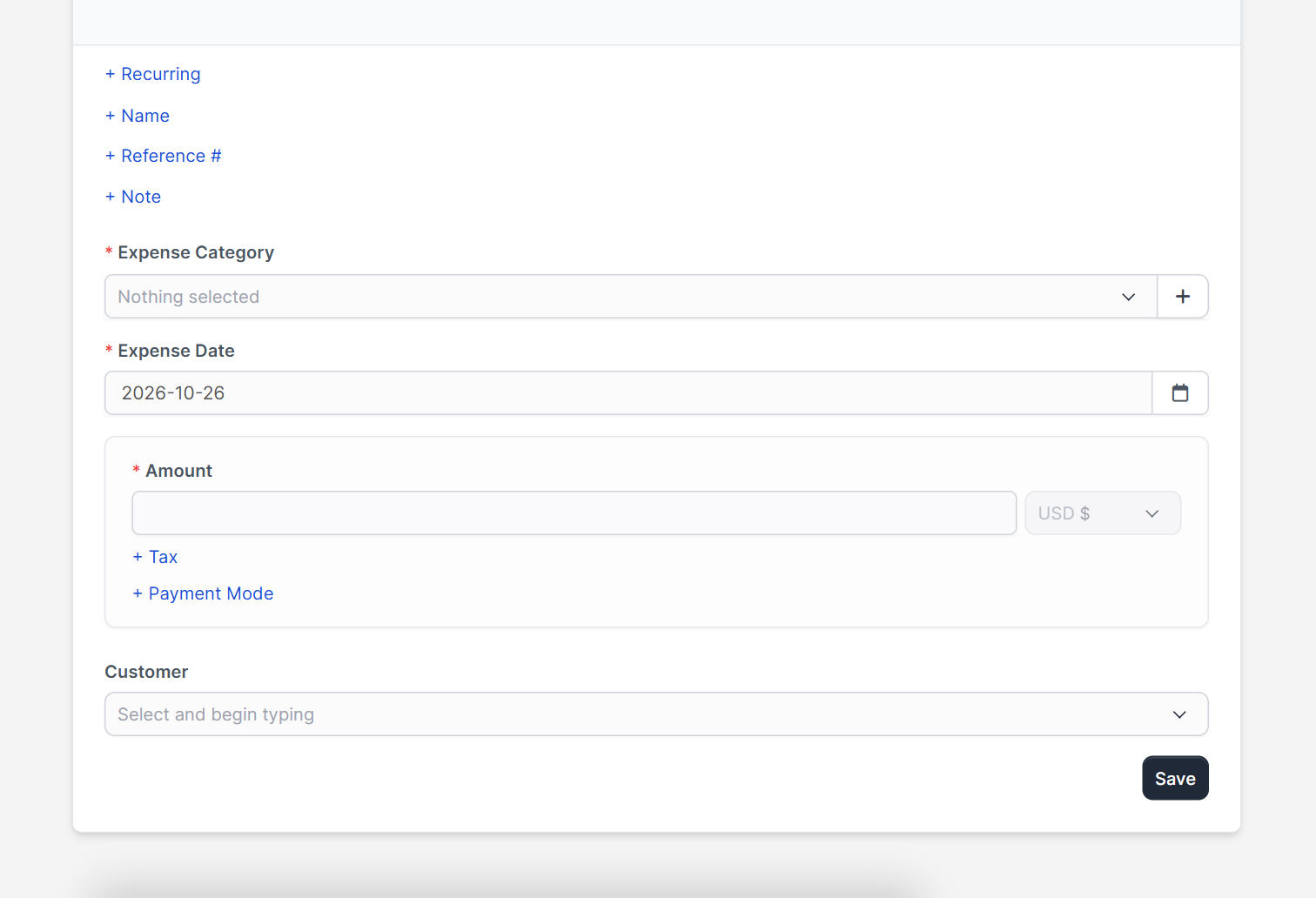Open the Customer selection dropdown
The width and height of the screenshot is (1316, 898).
tap(656, 714)
